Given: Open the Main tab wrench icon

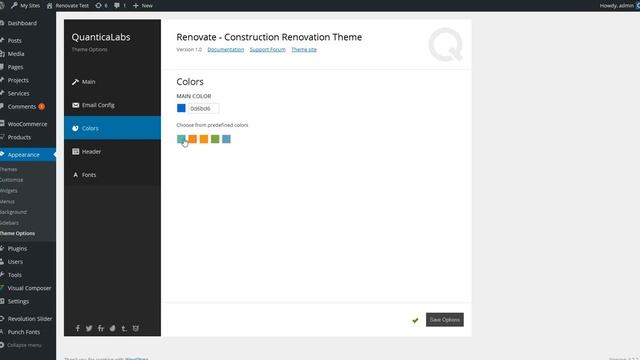Looking at the screenshot, I should click(x=75, y=82).
